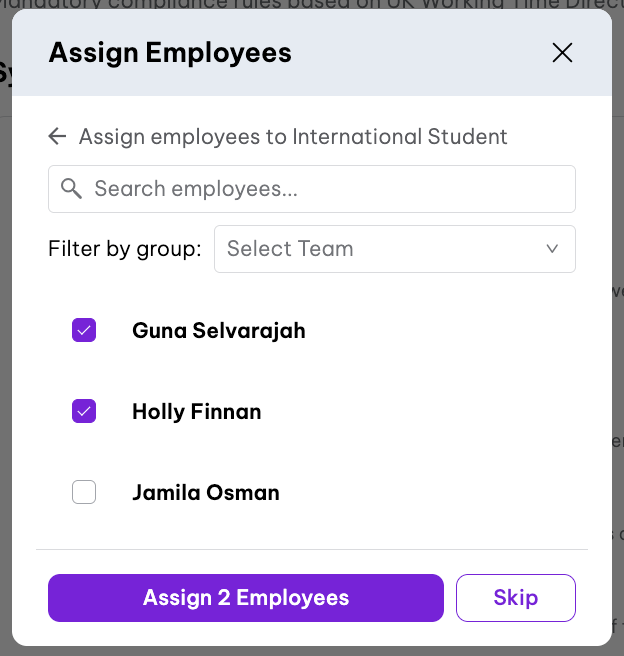Select the Holly Finnan name text
624x656 pixels.
[x=196, y=411]
